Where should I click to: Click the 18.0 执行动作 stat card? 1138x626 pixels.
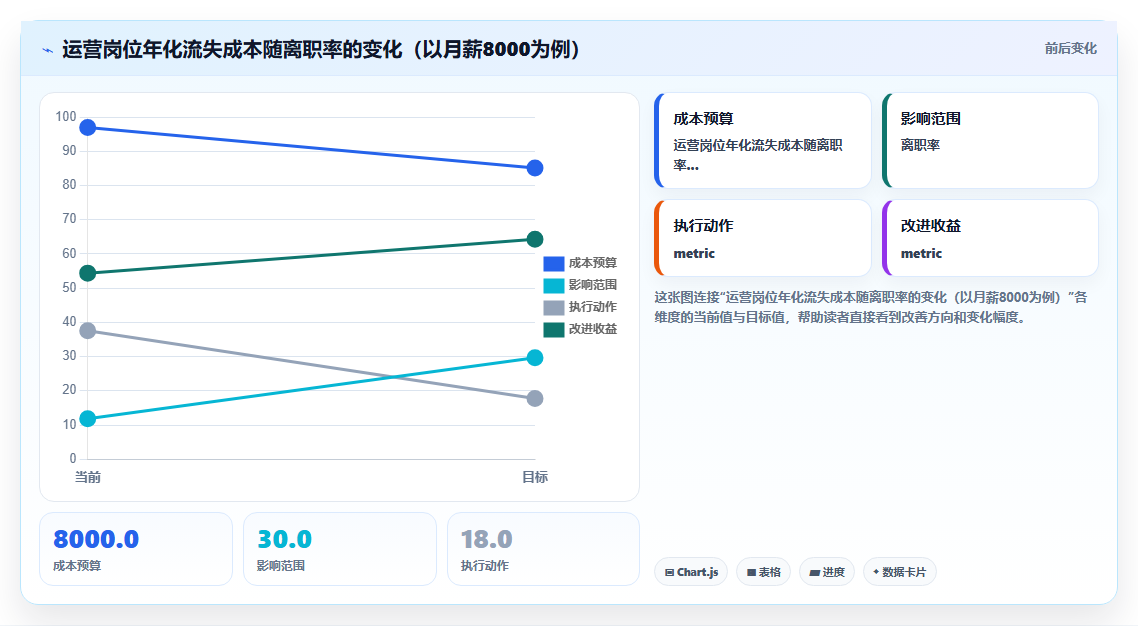[x=543, y=549]
